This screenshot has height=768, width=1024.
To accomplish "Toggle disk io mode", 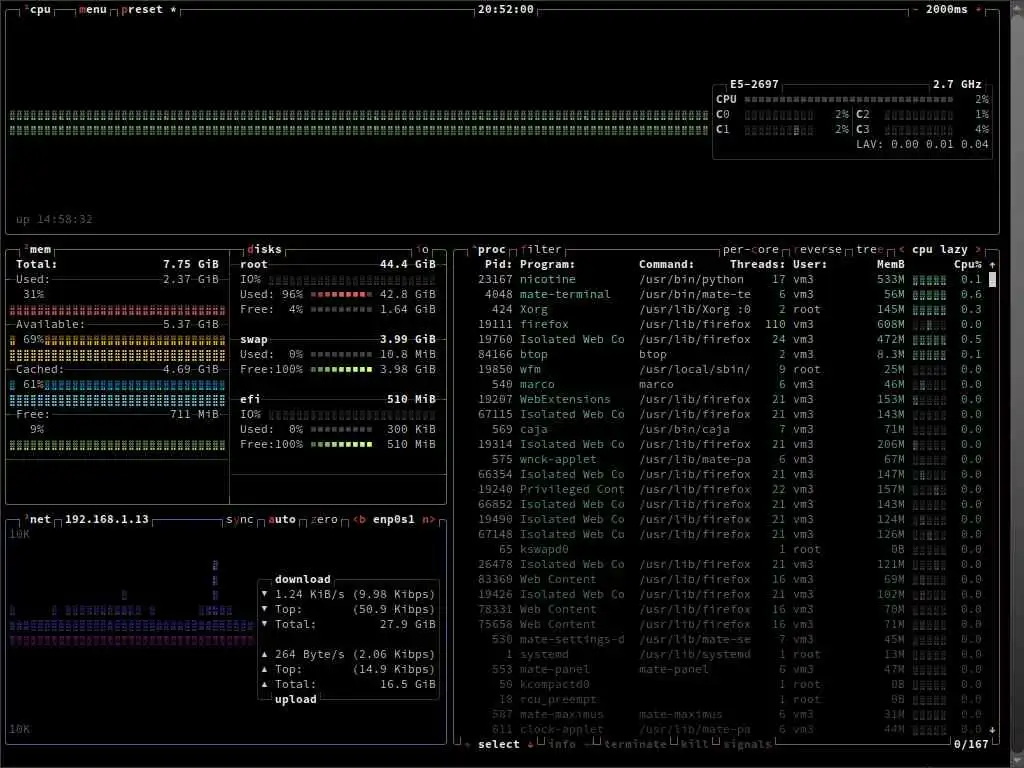I will (423, 249).
